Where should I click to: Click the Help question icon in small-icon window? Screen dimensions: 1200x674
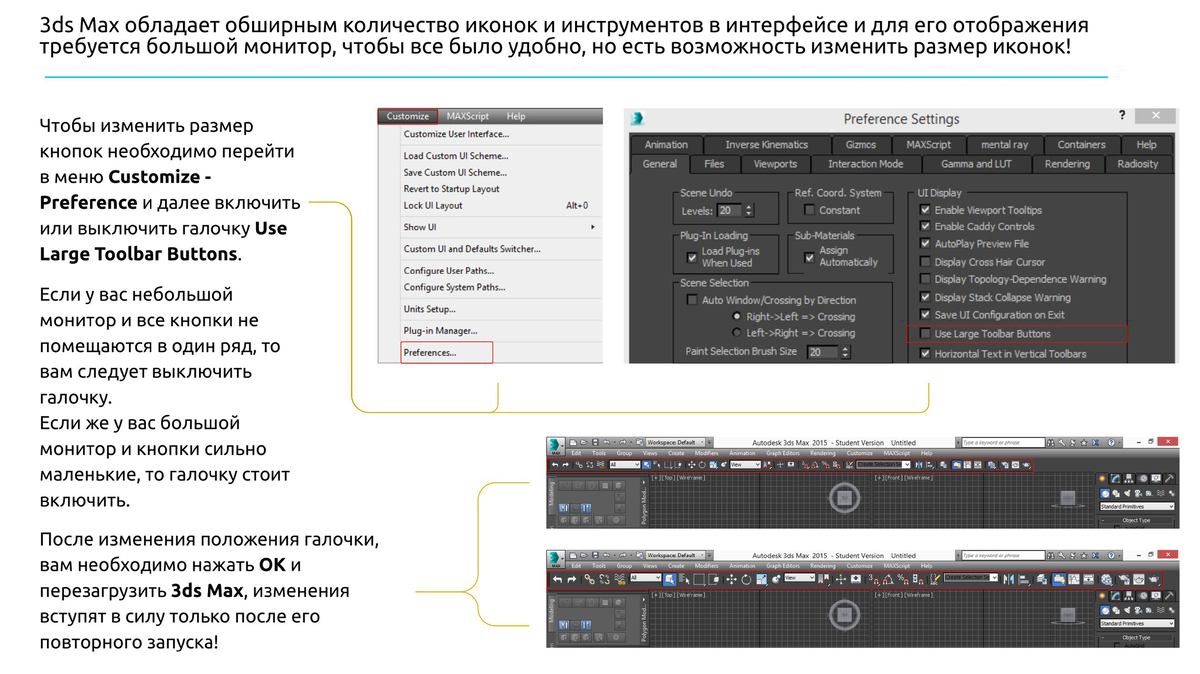coord(1111,443)
